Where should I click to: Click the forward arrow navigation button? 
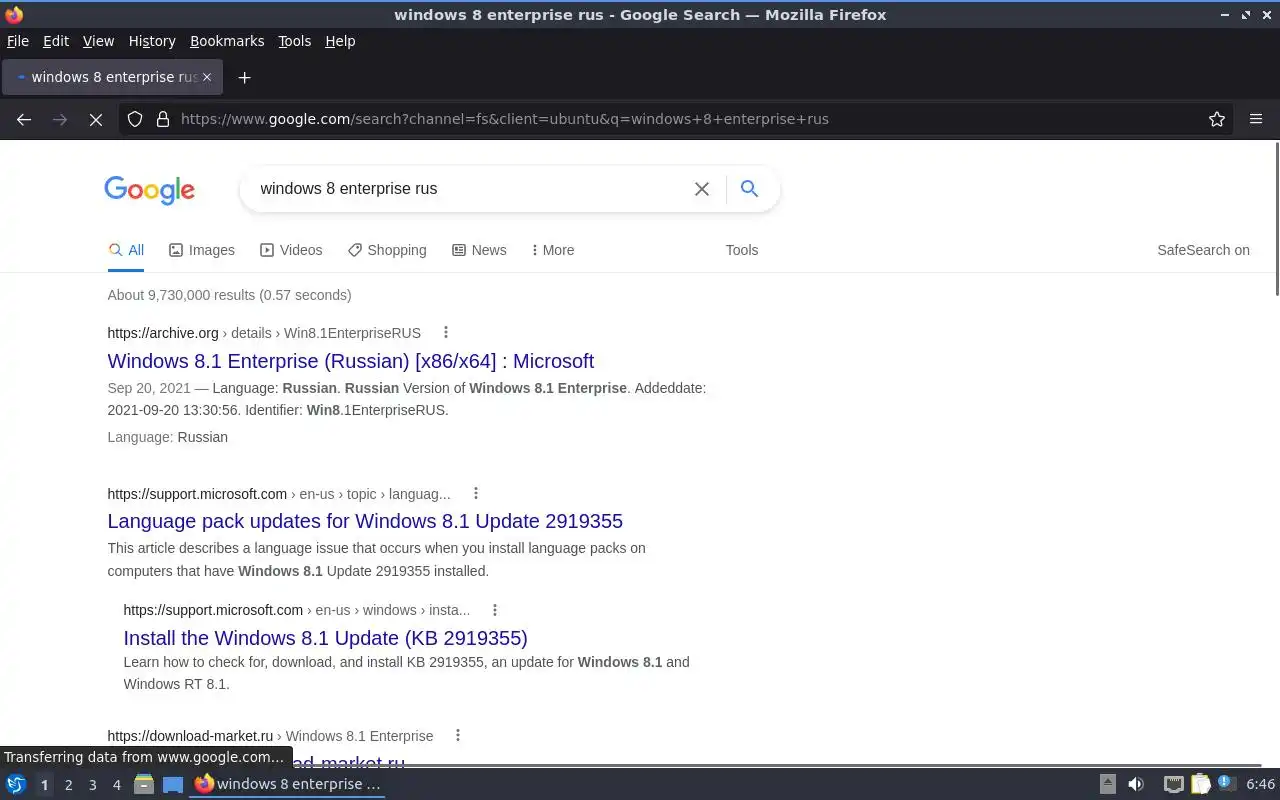pos(60,119)
